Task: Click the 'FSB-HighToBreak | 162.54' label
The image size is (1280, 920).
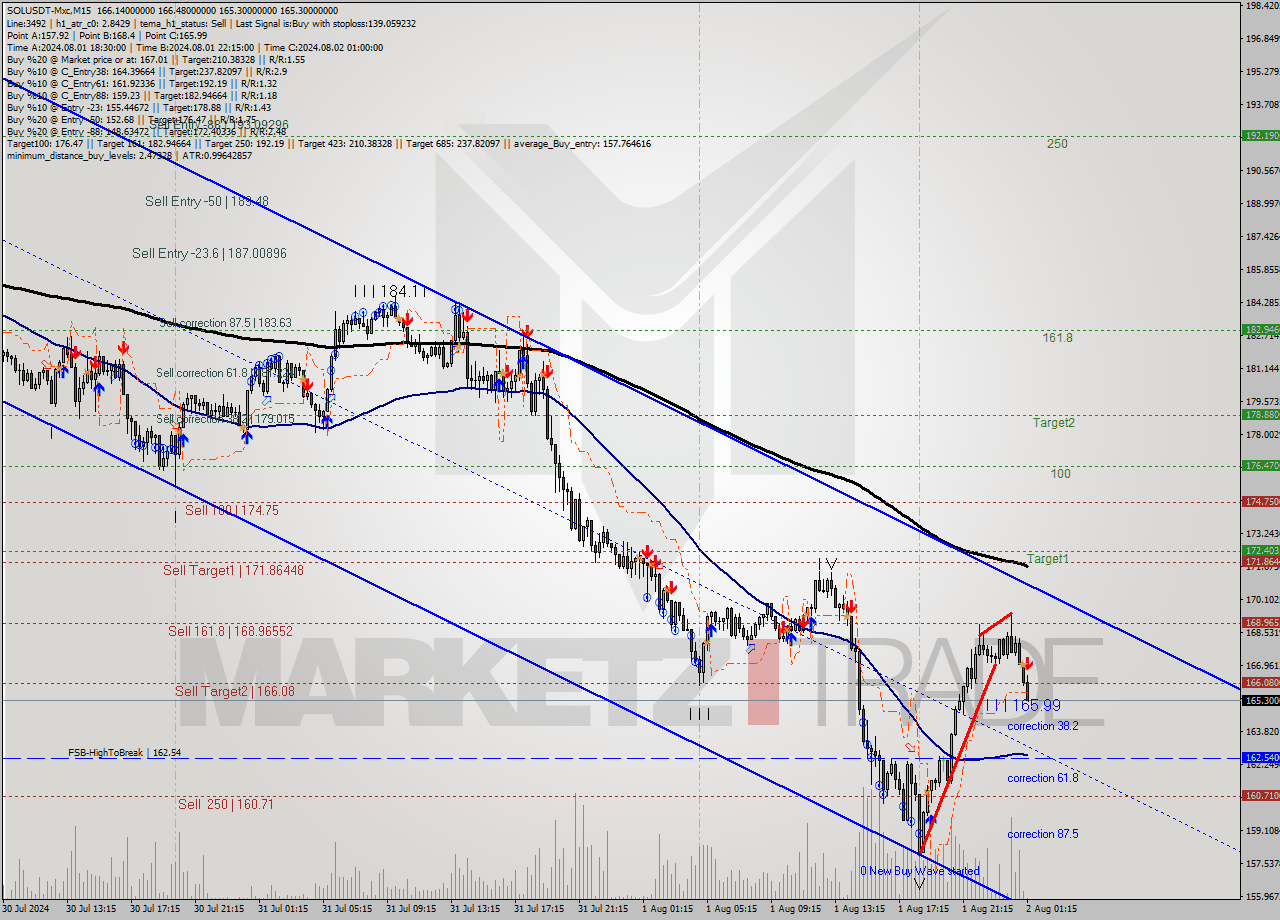Action: (124, 752)
